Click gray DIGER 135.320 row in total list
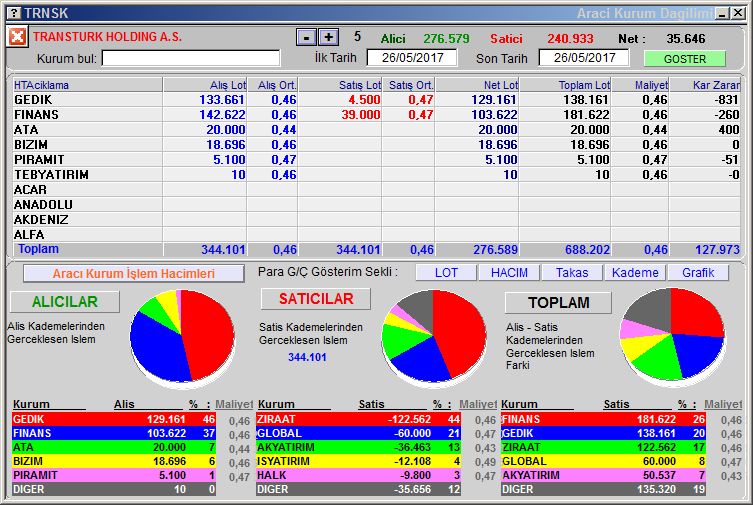Viewport: 753px width, 505px height. (603, 489)
